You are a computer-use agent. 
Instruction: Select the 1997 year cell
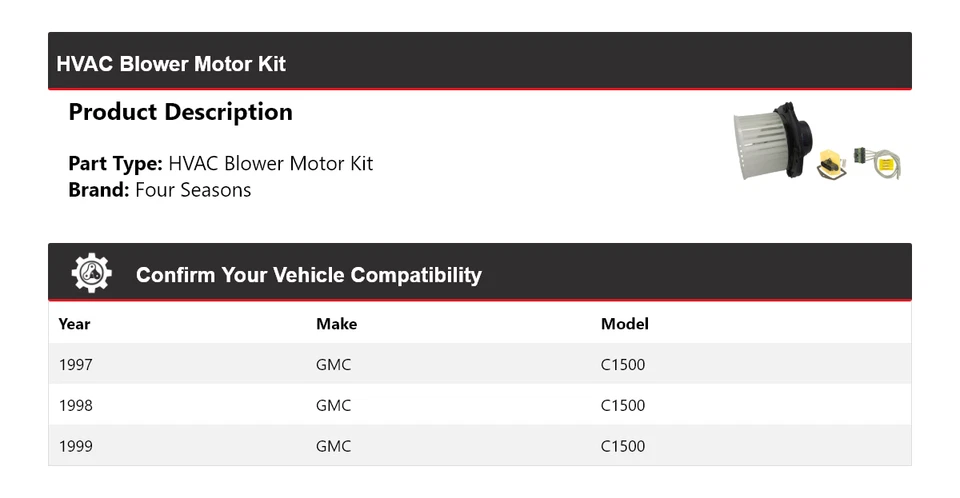click(x=75, y=365)
